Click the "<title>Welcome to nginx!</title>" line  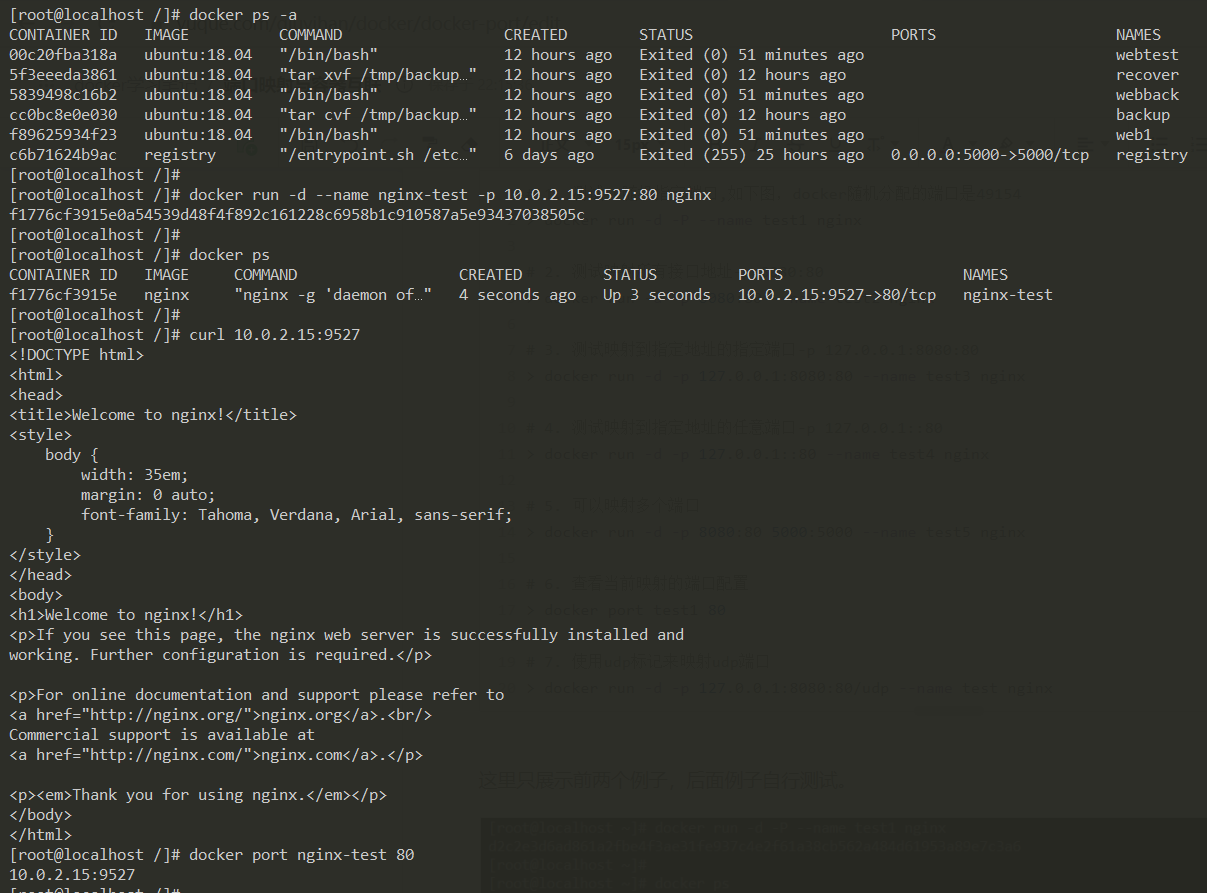[153, 415]
